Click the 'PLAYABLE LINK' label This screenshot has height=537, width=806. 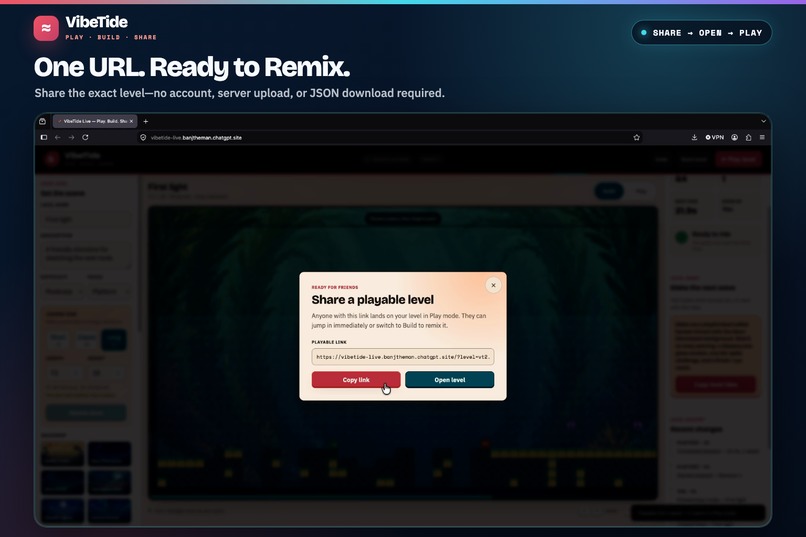click(329, 342)
